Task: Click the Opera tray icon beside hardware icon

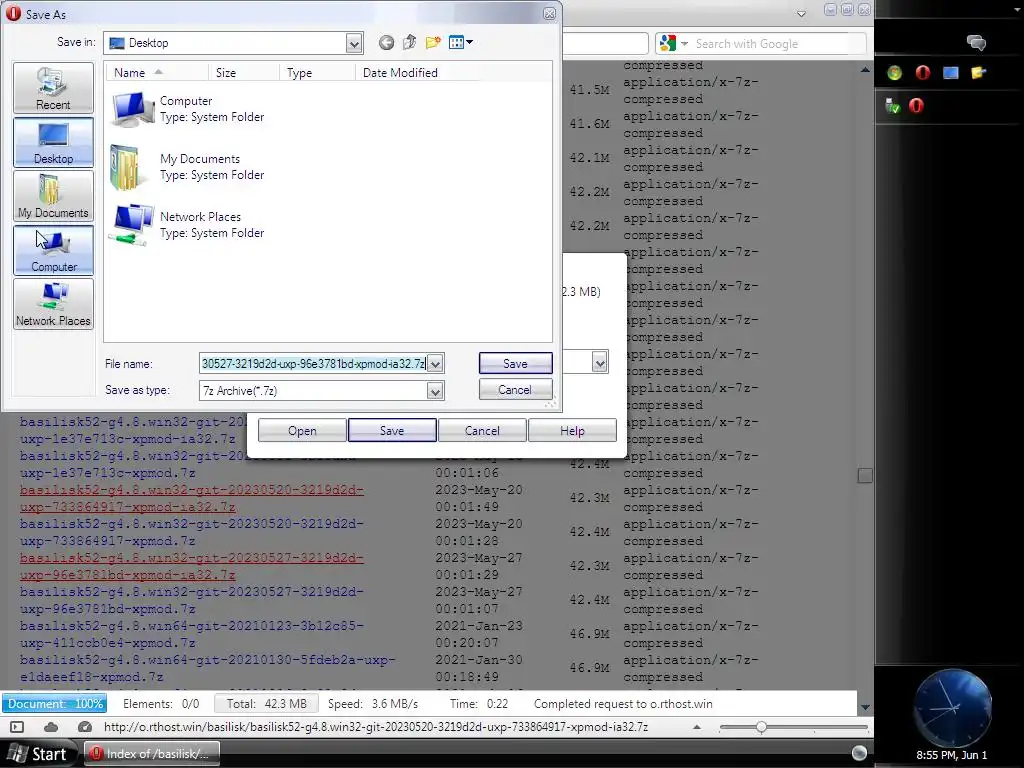Action: (916, 106)
